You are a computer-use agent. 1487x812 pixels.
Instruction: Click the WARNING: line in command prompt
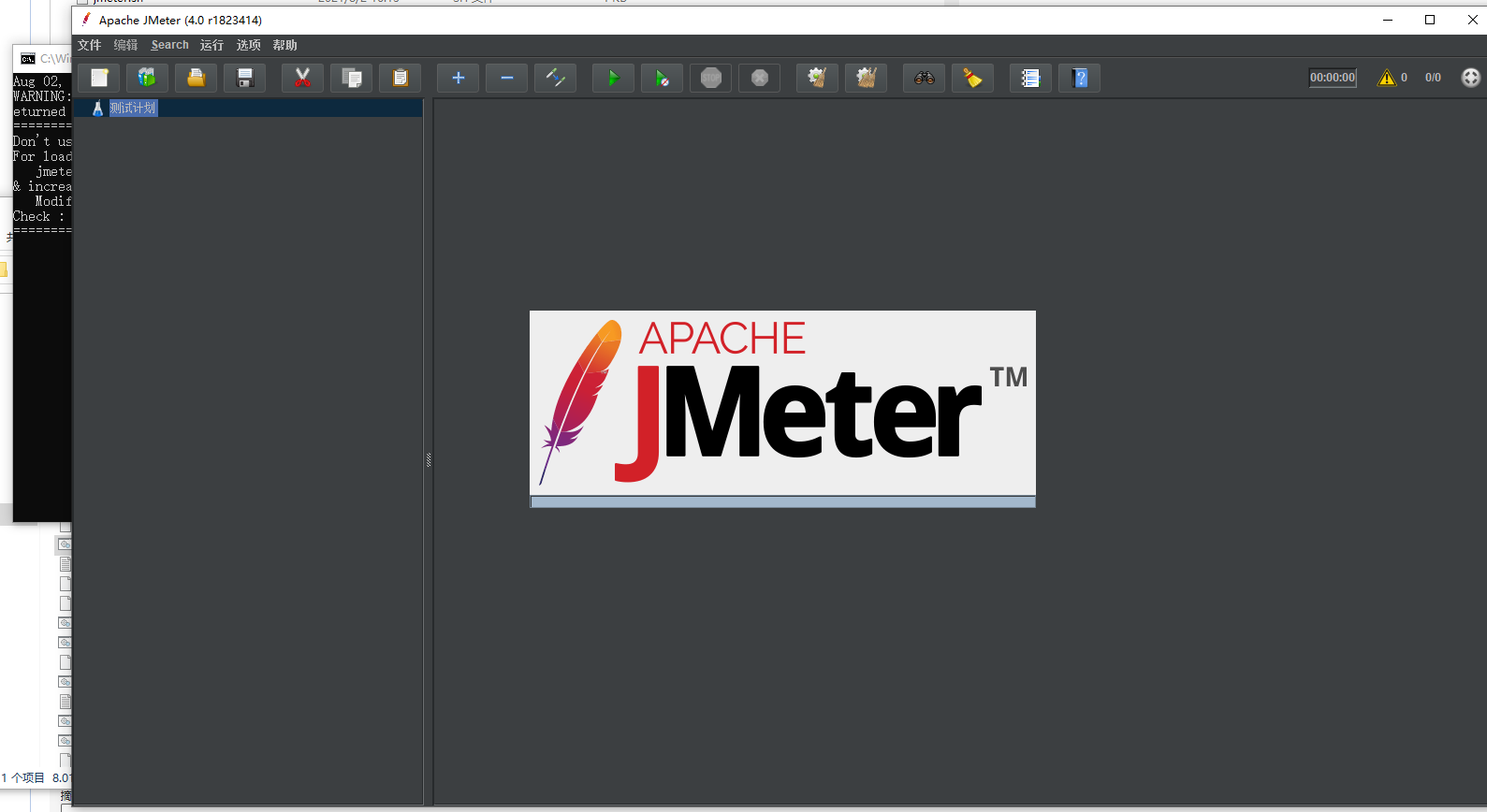(x=42, y=96)
